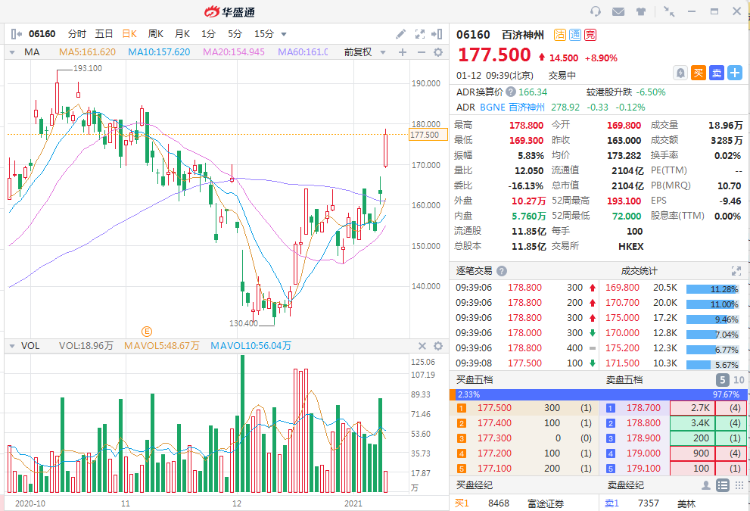Show help for ADR换算价
Screen dimensions: 750x511
click(511, 92)
